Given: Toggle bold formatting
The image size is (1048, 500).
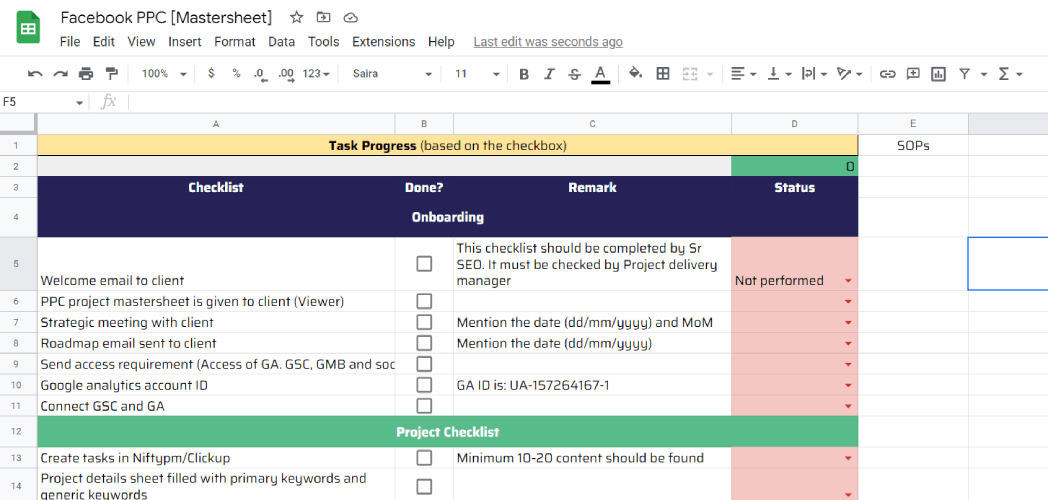Looking at the screenshot, I should click(x=524, y=74).
